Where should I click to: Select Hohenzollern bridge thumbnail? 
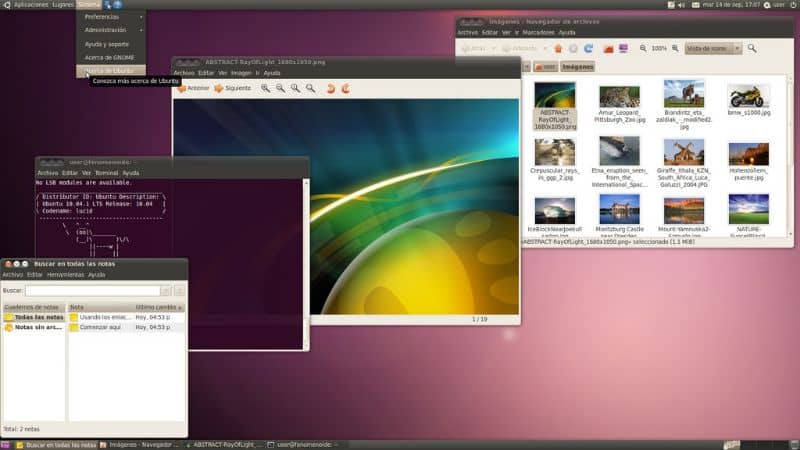click(748, 154)
